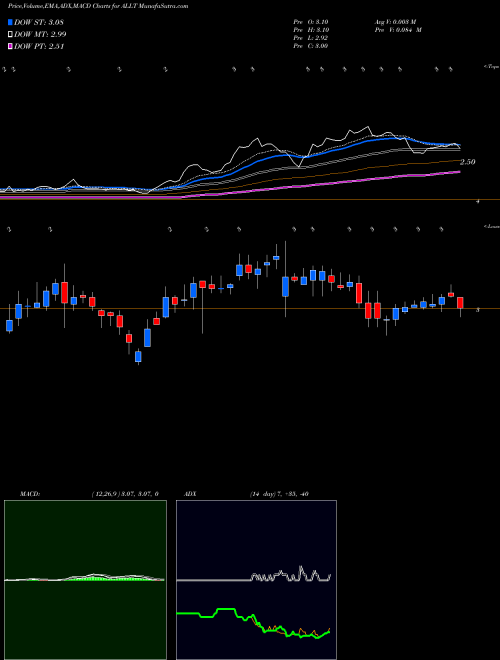This screenshot has height=660, width=500.
Task: Click the white DOW MT legend swatch
Action: tap(10, 35)
